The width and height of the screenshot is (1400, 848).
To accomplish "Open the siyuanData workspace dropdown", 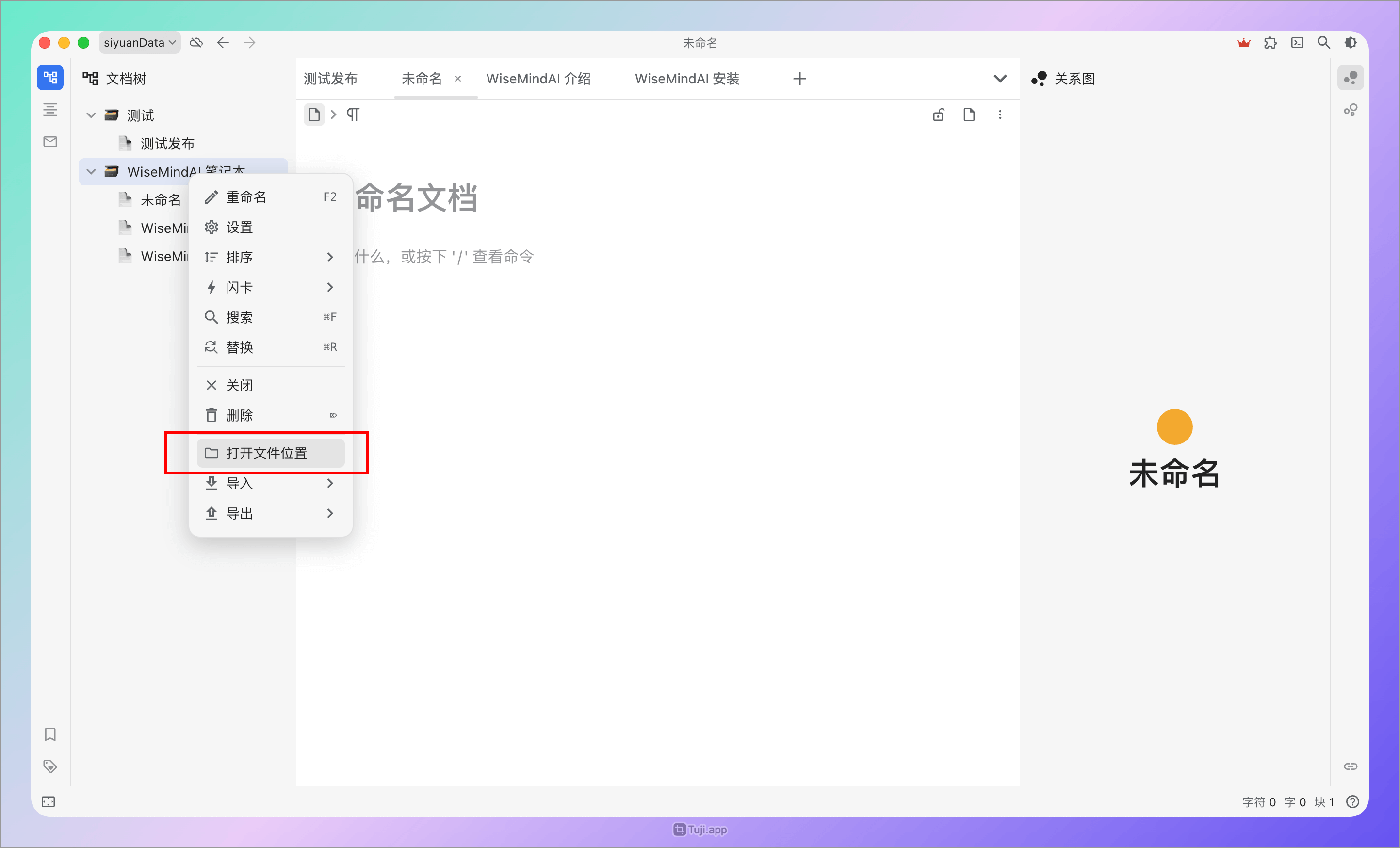I will [139, 42].
